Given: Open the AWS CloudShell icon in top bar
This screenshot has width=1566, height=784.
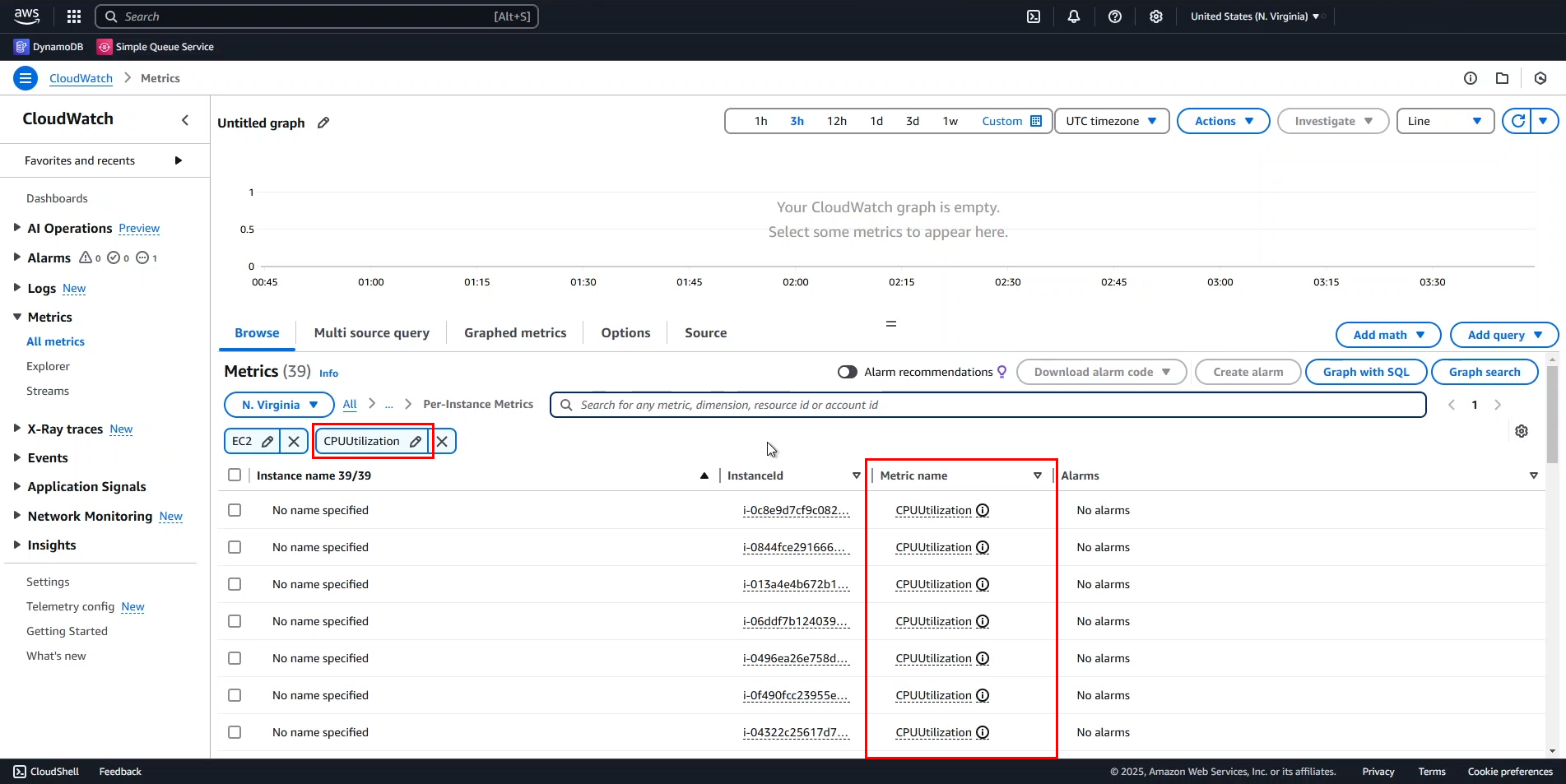Looking at the screenshot, I should click(1034, 16).
